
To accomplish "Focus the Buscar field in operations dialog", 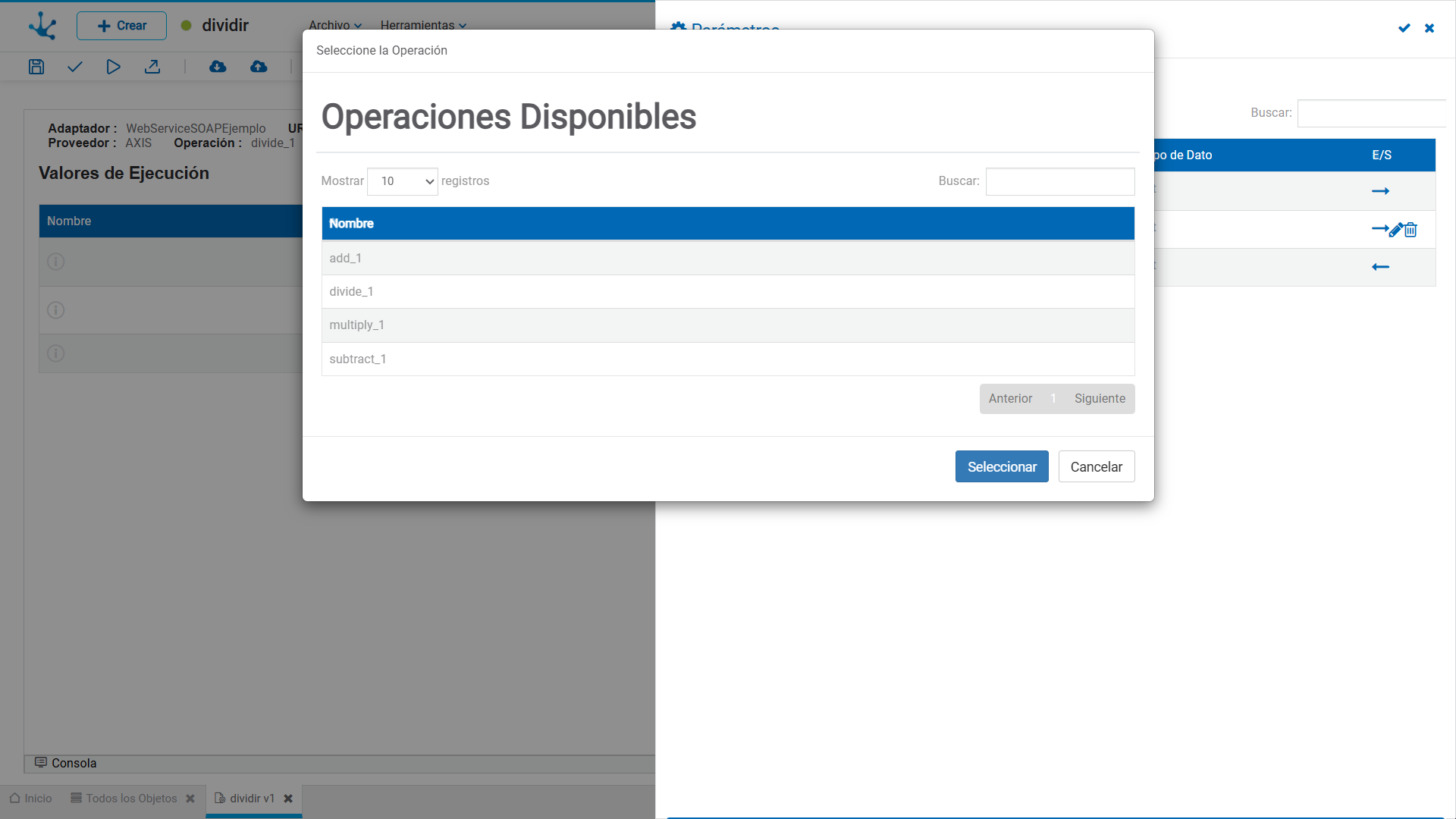I will (x=1060, y=181).
